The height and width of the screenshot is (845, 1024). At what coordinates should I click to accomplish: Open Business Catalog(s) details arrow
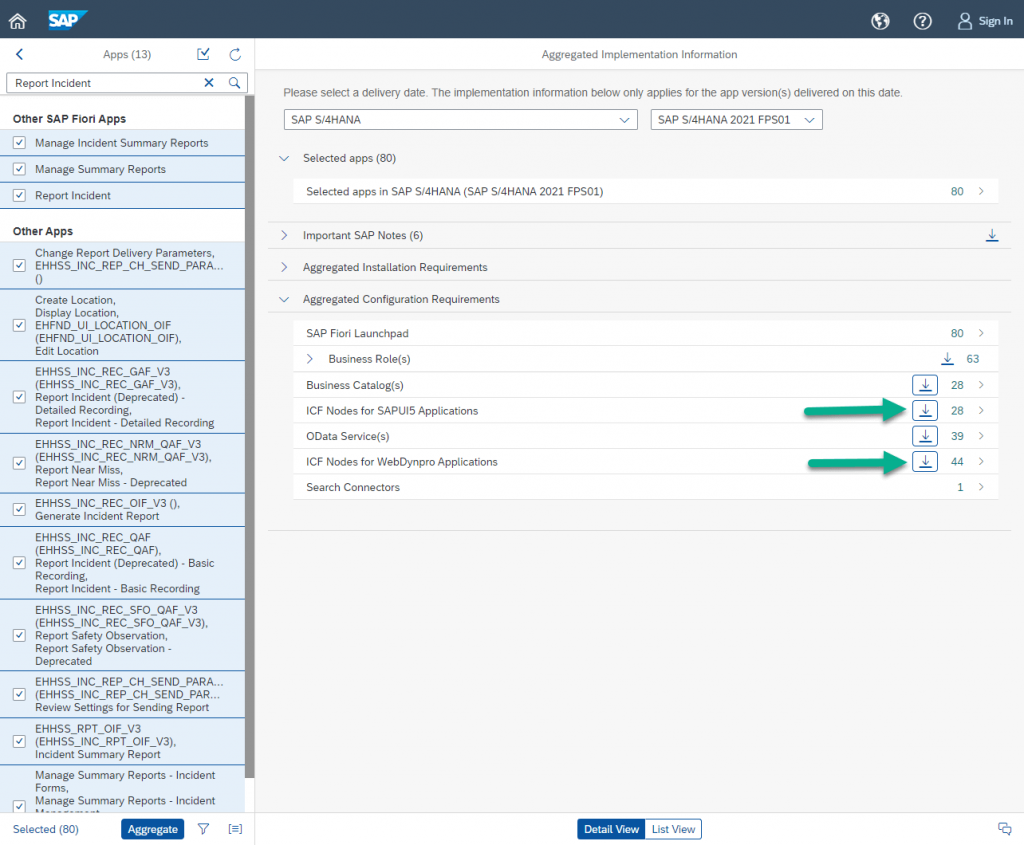click(x=981, y=385)
